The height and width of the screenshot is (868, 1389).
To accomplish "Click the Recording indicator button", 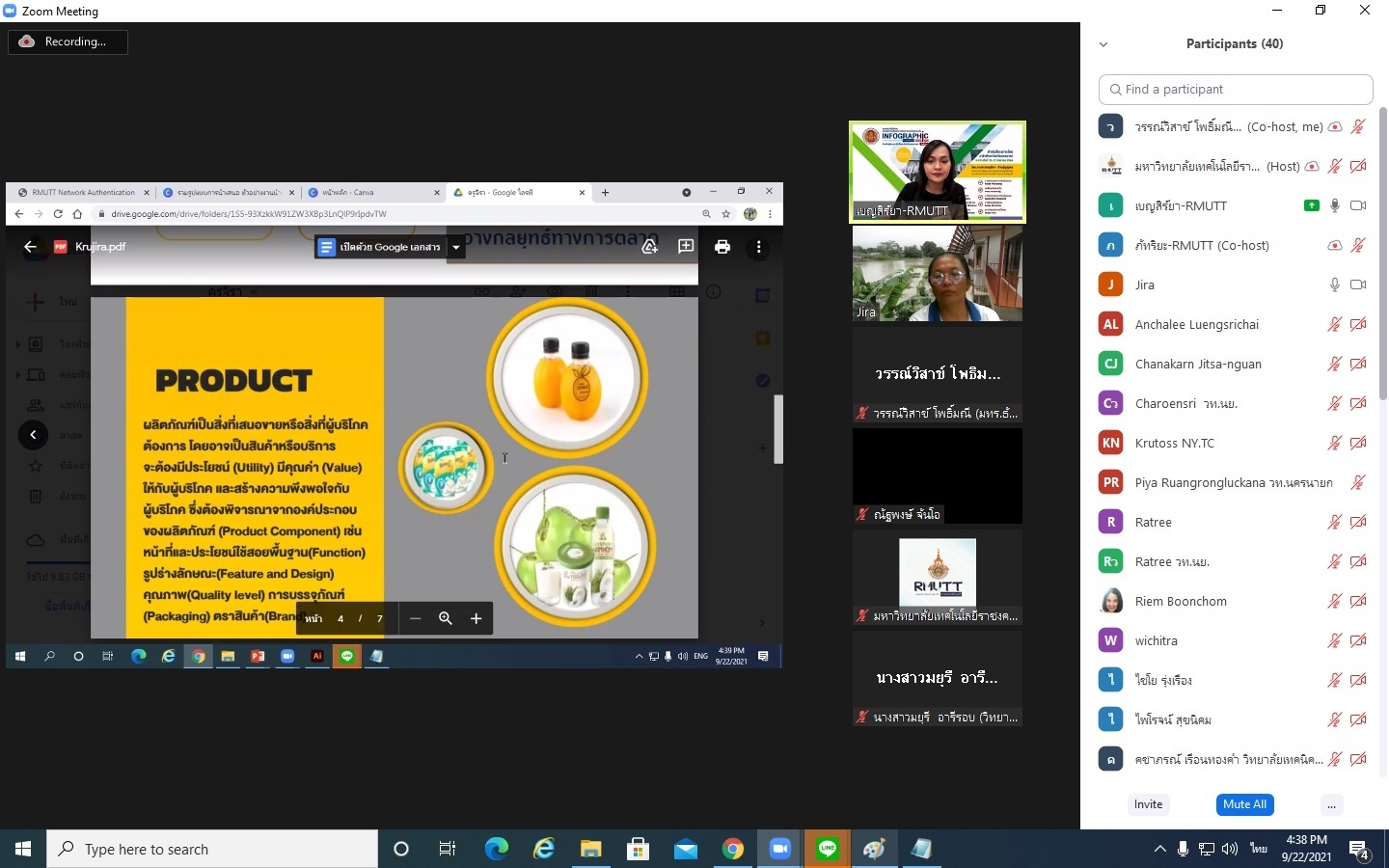I will 68,41.
